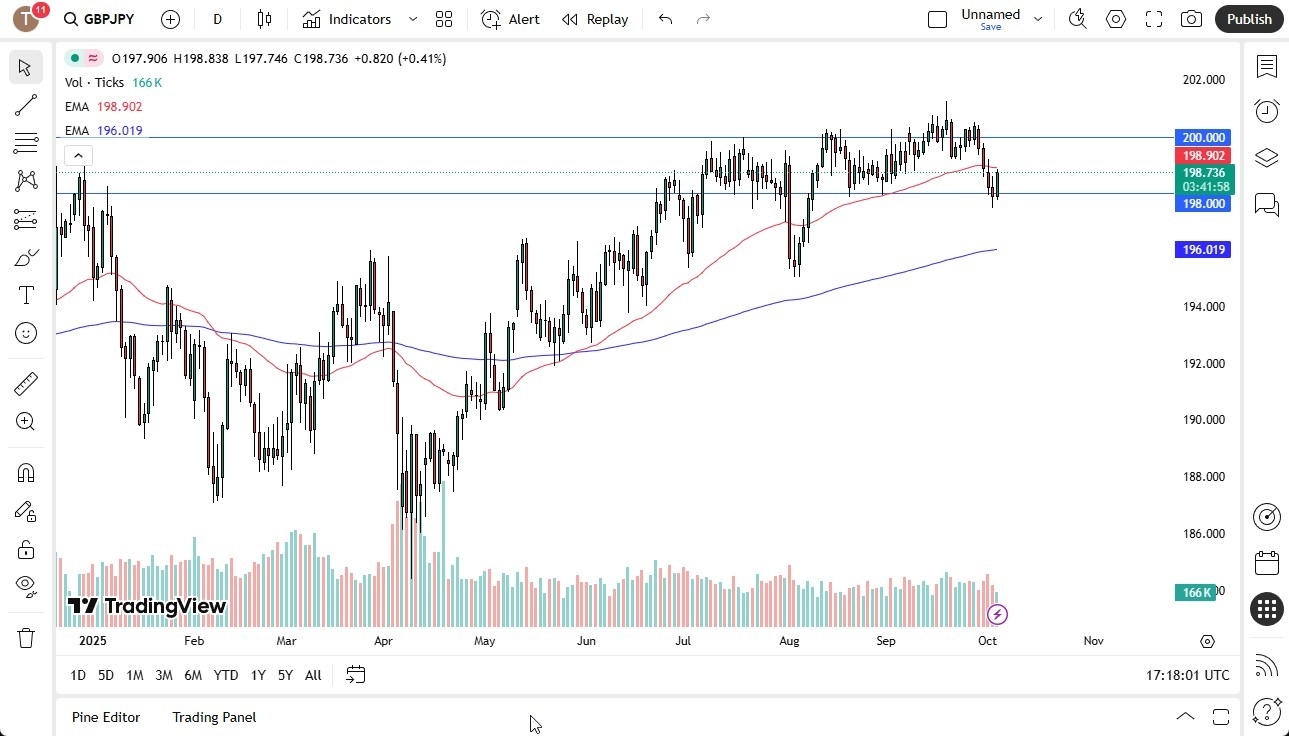
Task: Hide all drawings using eye toggle
Action: coord(26,585)
